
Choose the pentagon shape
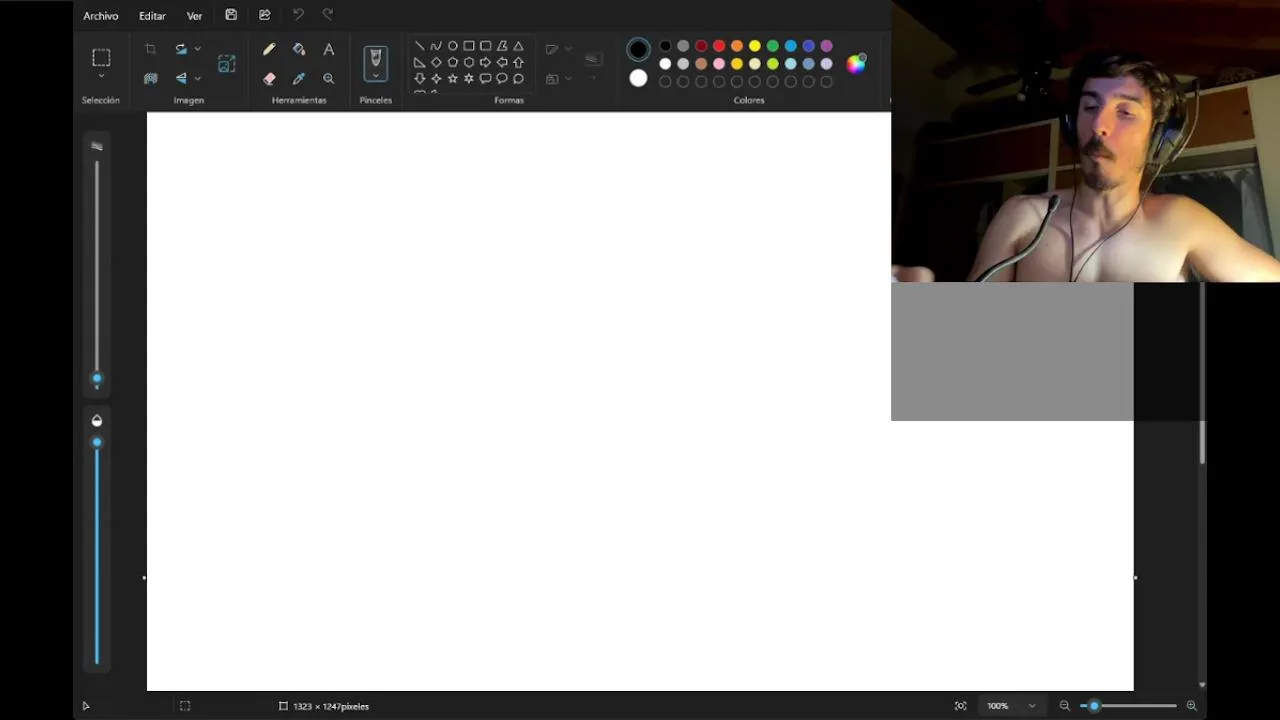click(x=452, y=62)
